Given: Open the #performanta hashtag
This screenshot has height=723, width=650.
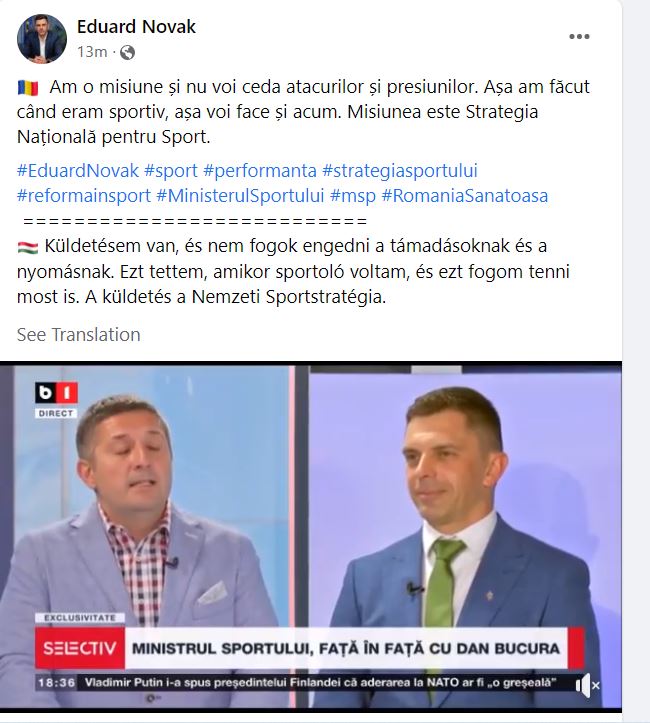Looking at the screenshot, I should pos(260,171).
